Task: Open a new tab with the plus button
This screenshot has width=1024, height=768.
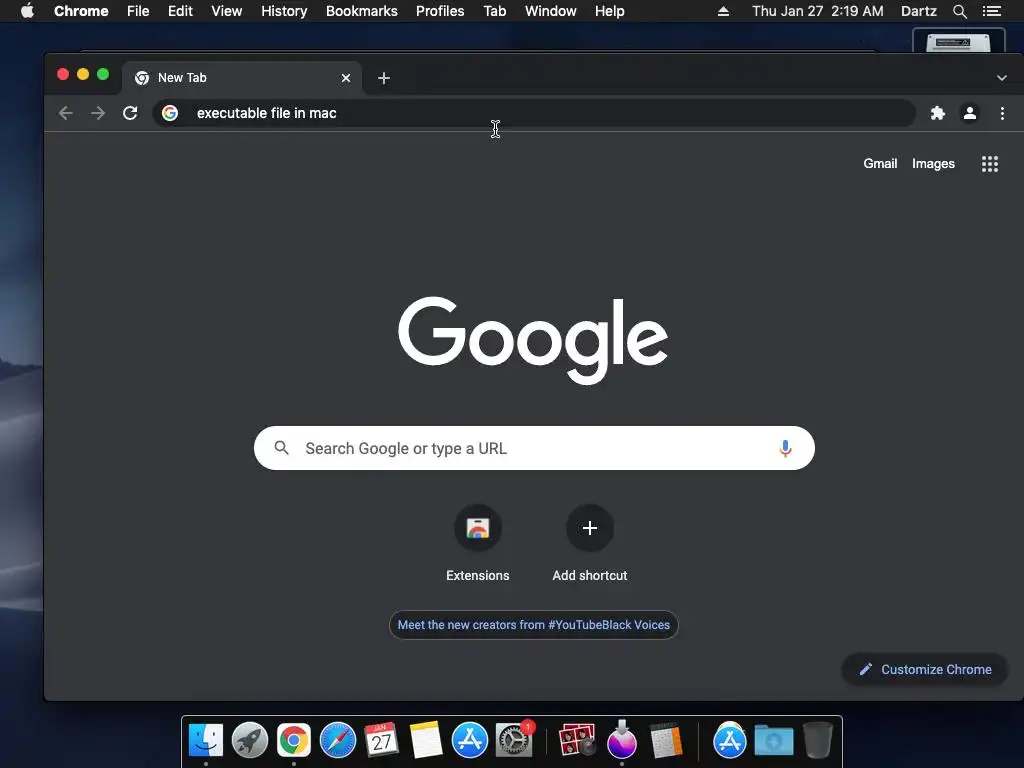Action: pos(384,78)
